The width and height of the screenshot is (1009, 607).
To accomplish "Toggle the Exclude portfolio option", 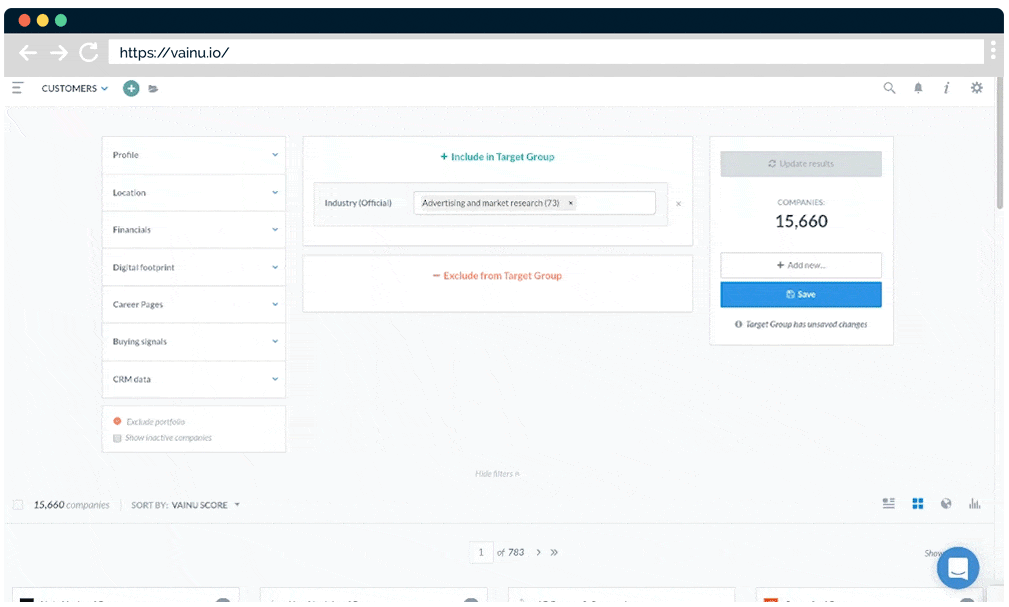I will pyautogui.click(x=118, y=422).
